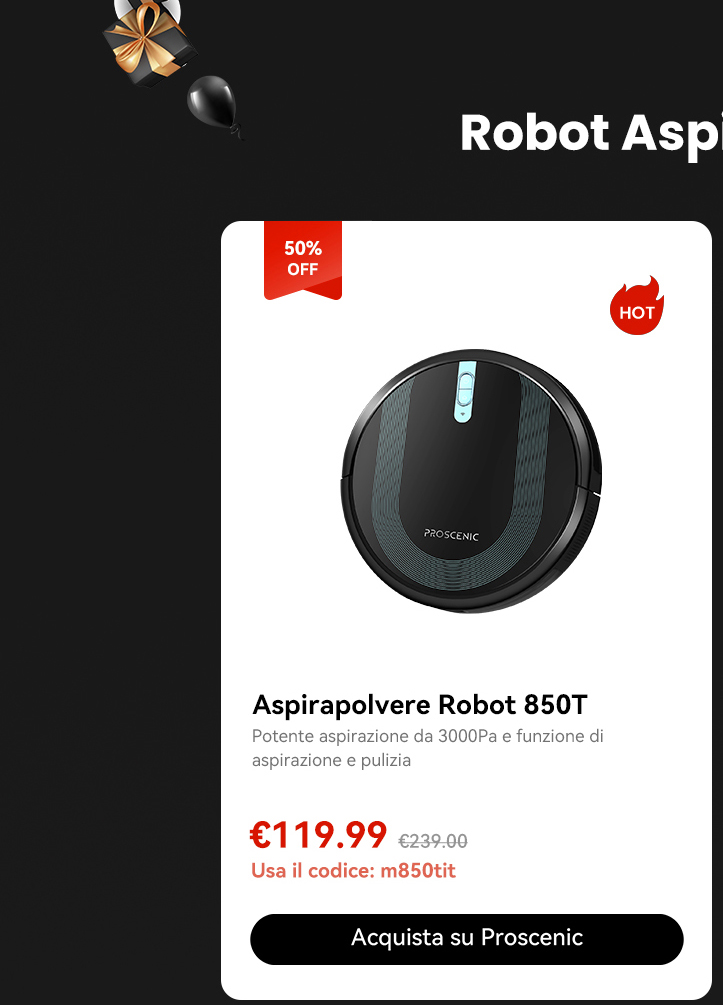Click the black balloon decoration
The width and height of the screenshot is (723, 1005).
point(213,101)
